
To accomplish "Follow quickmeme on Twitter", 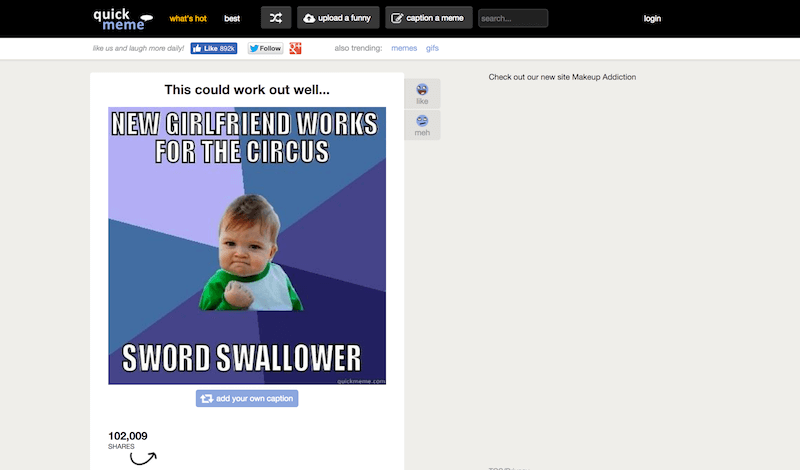I will (265, 48).
